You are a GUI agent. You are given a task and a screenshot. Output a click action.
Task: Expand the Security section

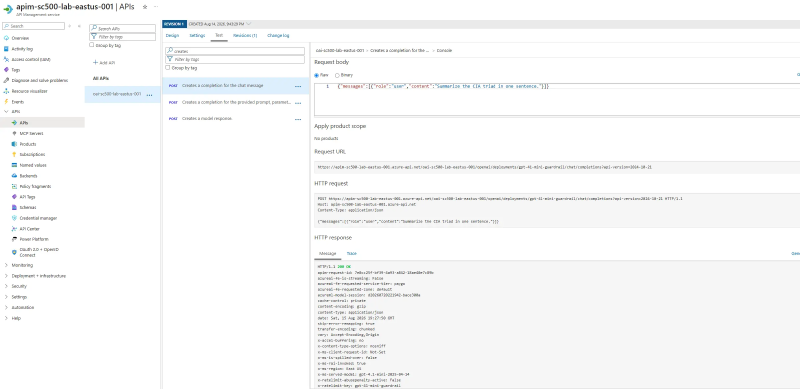tap(6, 286)
